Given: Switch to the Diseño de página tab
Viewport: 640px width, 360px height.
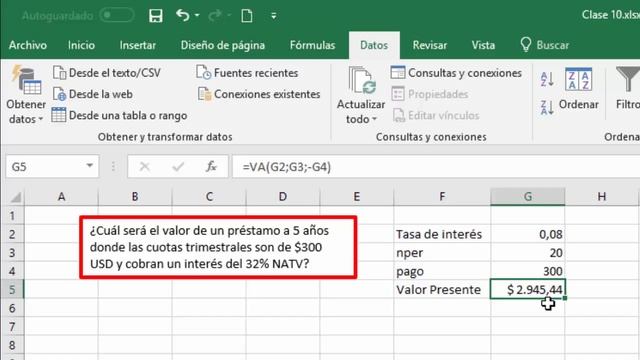Looking at the screenshot, I should click(x=223, y=45).
